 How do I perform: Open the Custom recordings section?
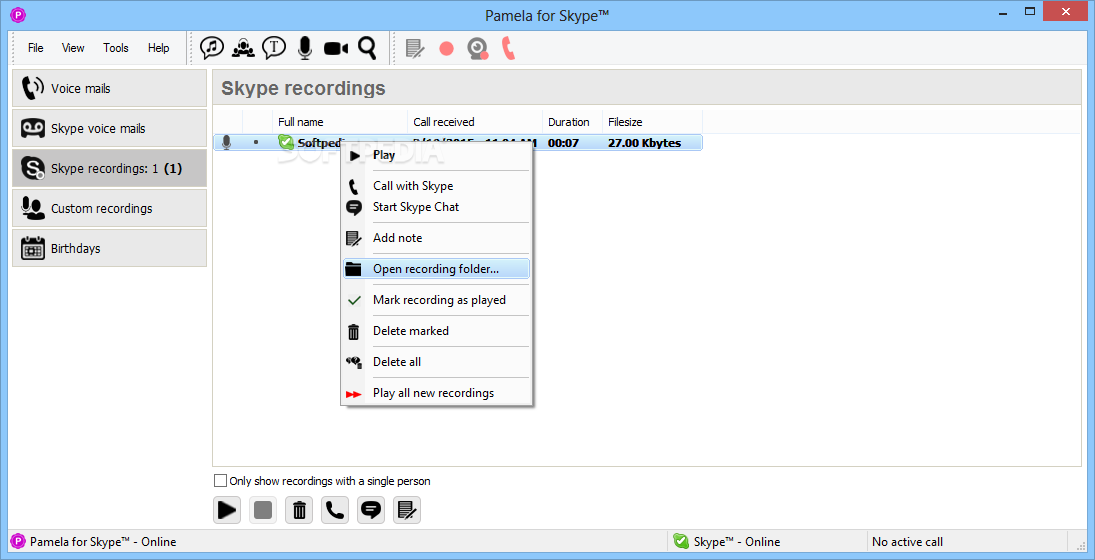coord(110,208)
